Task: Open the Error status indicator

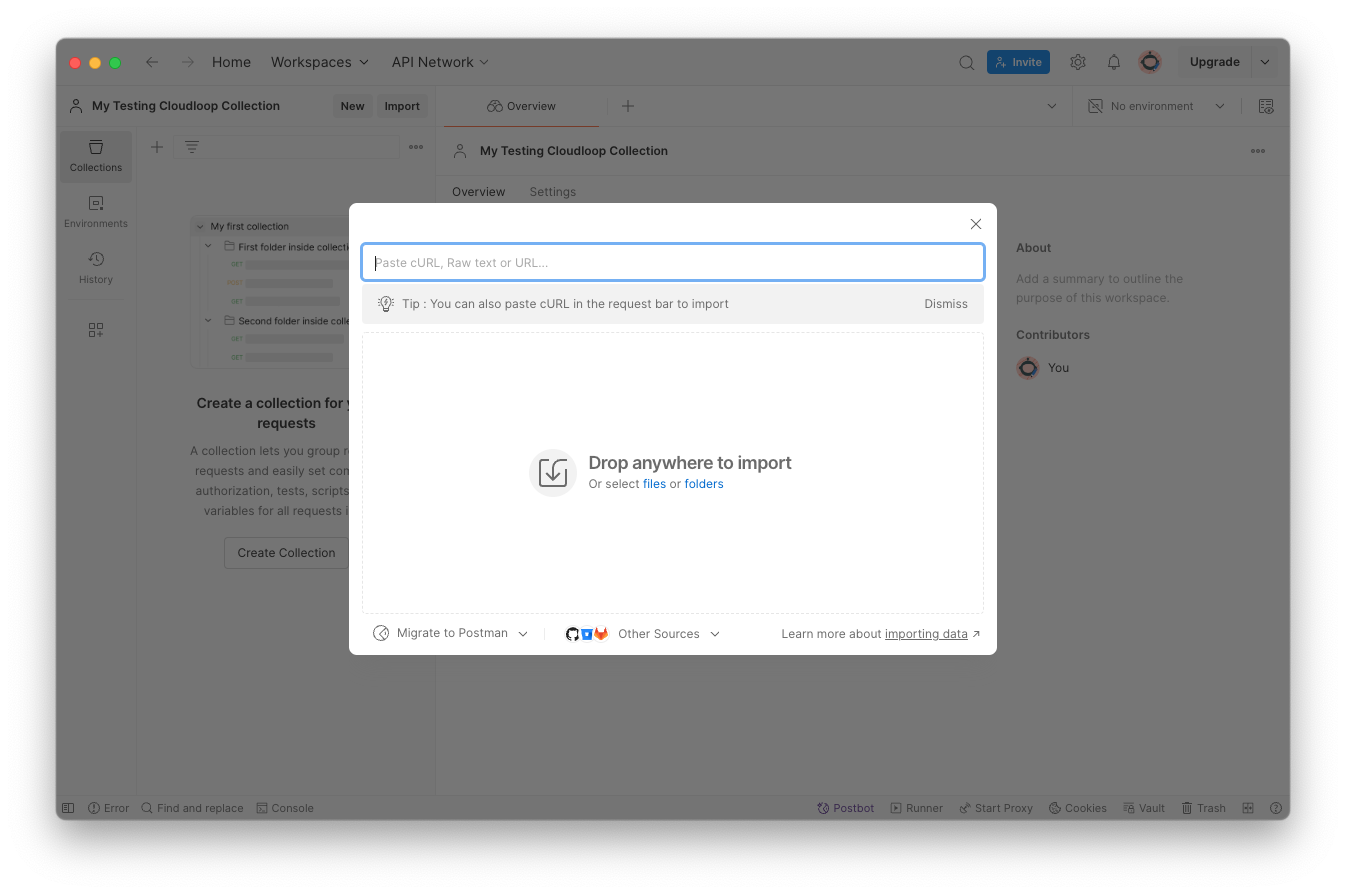Action: tap(108, 808)
